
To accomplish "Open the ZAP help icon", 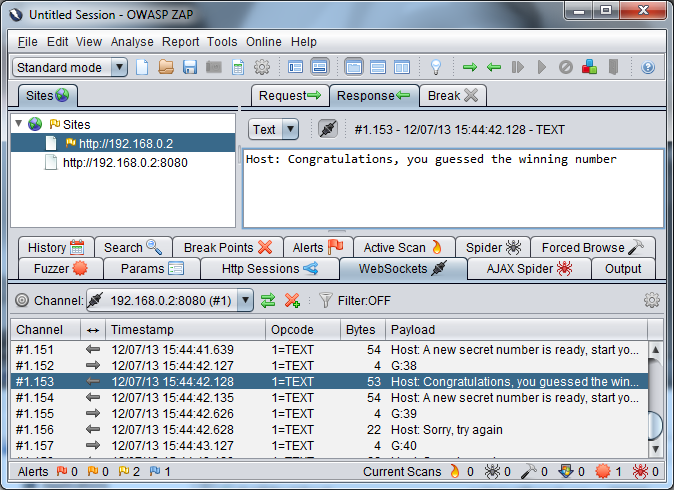I will [648, 67].
